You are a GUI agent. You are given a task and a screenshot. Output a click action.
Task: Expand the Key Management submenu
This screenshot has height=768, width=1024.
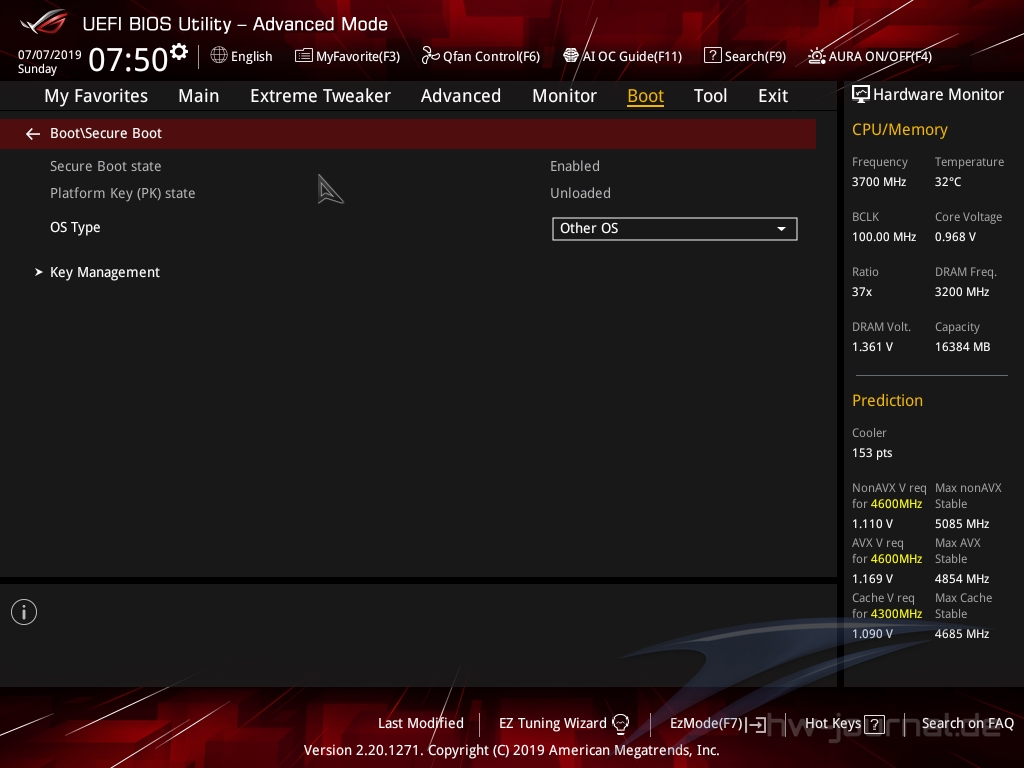pyautogui.click(x=104, y=272)
